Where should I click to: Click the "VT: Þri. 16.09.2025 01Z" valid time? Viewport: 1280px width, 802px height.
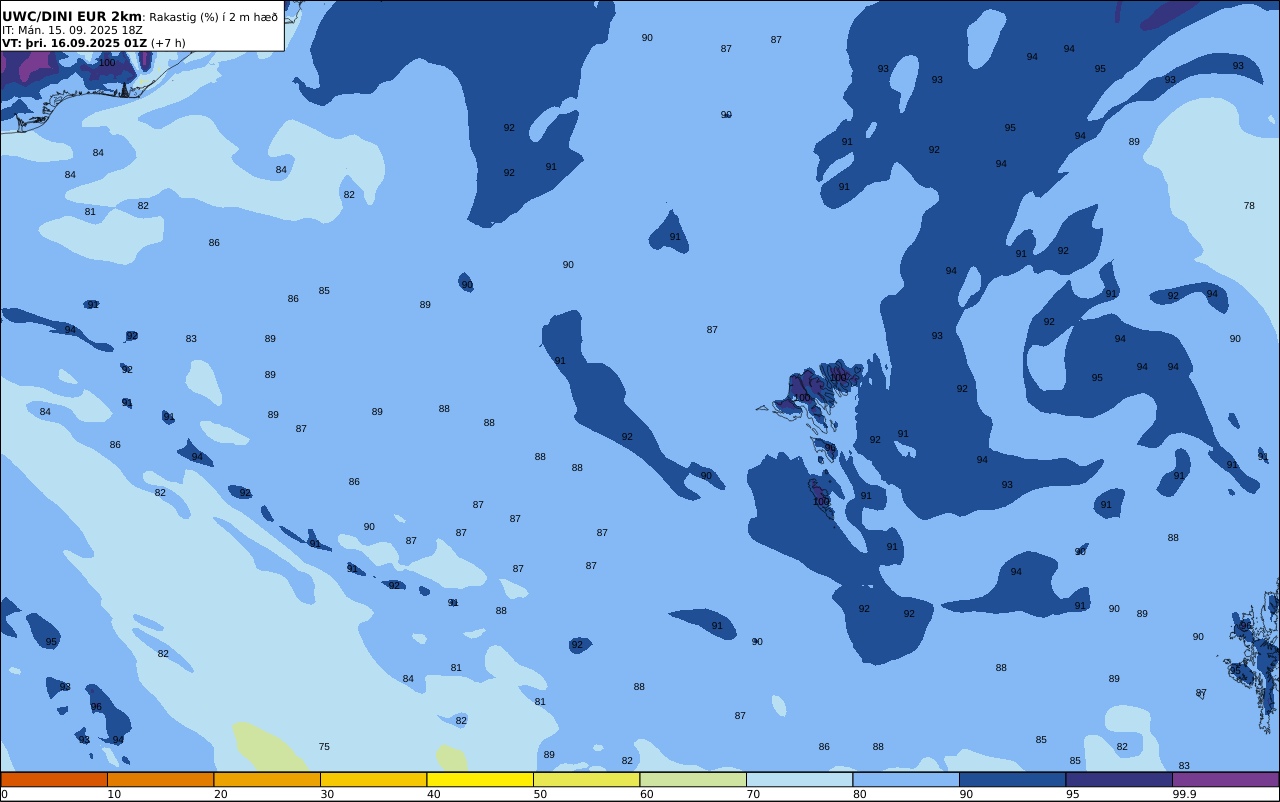click(75, 43)
